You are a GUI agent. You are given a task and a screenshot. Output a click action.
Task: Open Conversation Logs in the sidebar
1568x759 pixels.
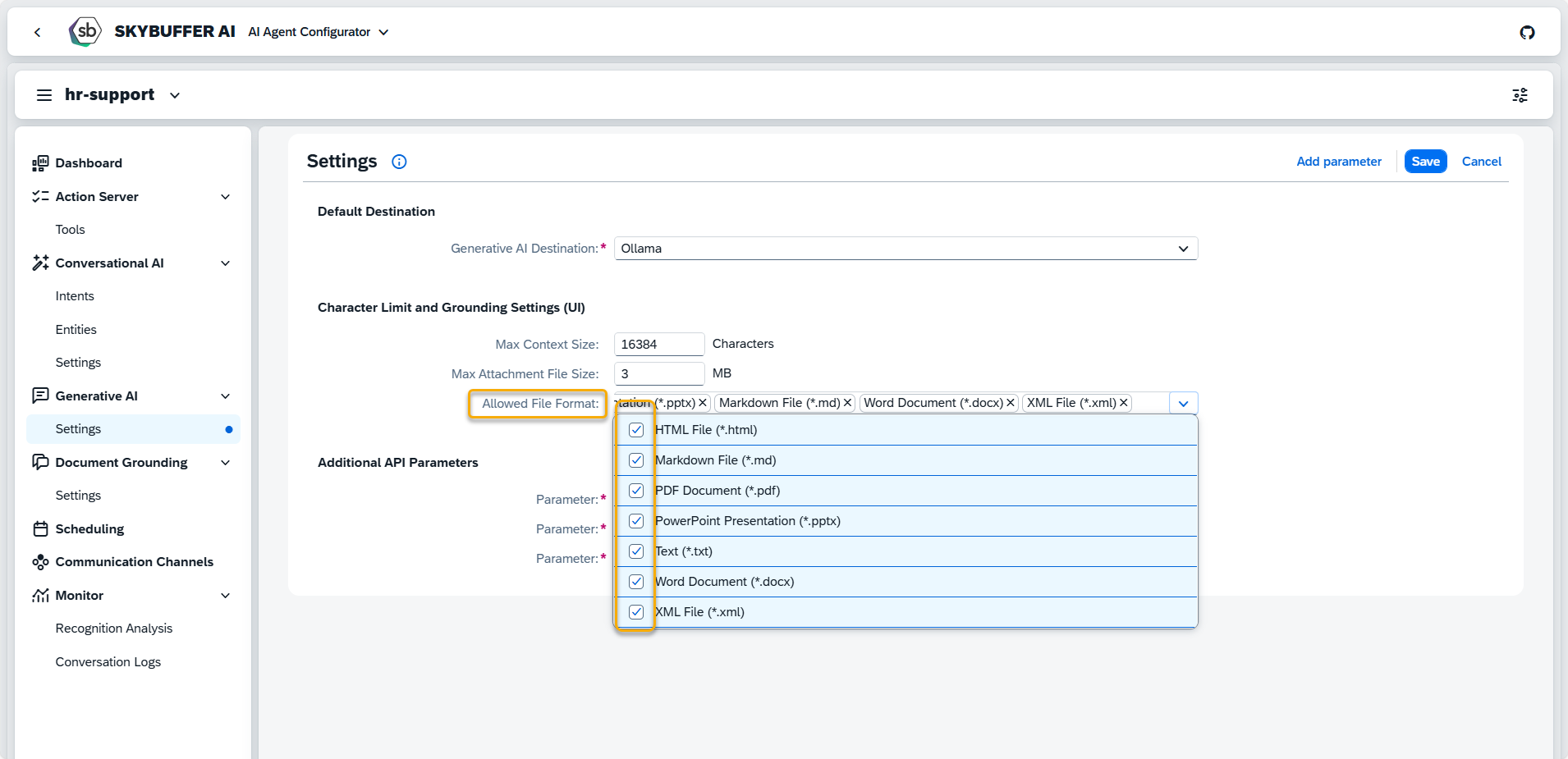pyautogui.click(x=108, y=662)
